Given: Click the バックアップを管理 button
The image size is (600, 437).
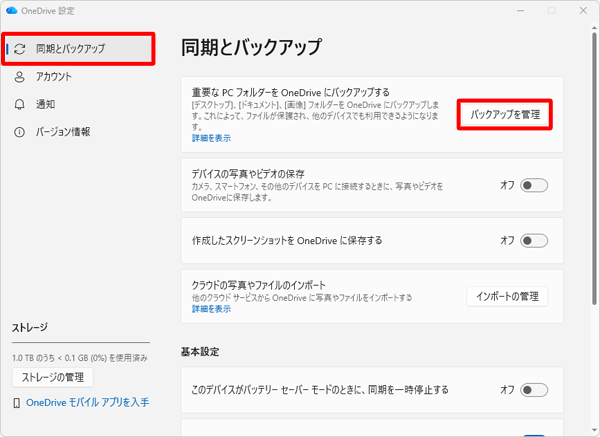Looking at the screenshot, I should point(505,114).
